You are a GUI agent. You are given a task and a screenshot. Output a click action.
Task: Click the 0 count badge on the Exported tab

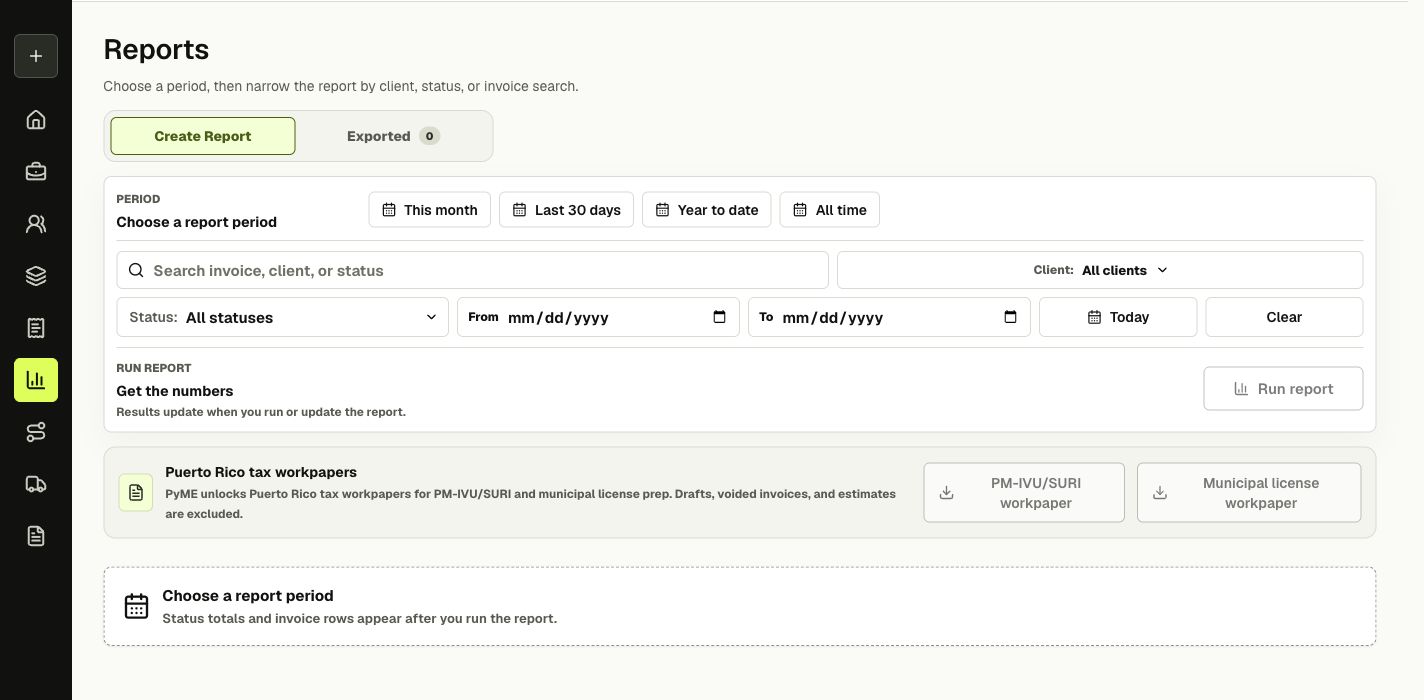[x=429, y=136]
